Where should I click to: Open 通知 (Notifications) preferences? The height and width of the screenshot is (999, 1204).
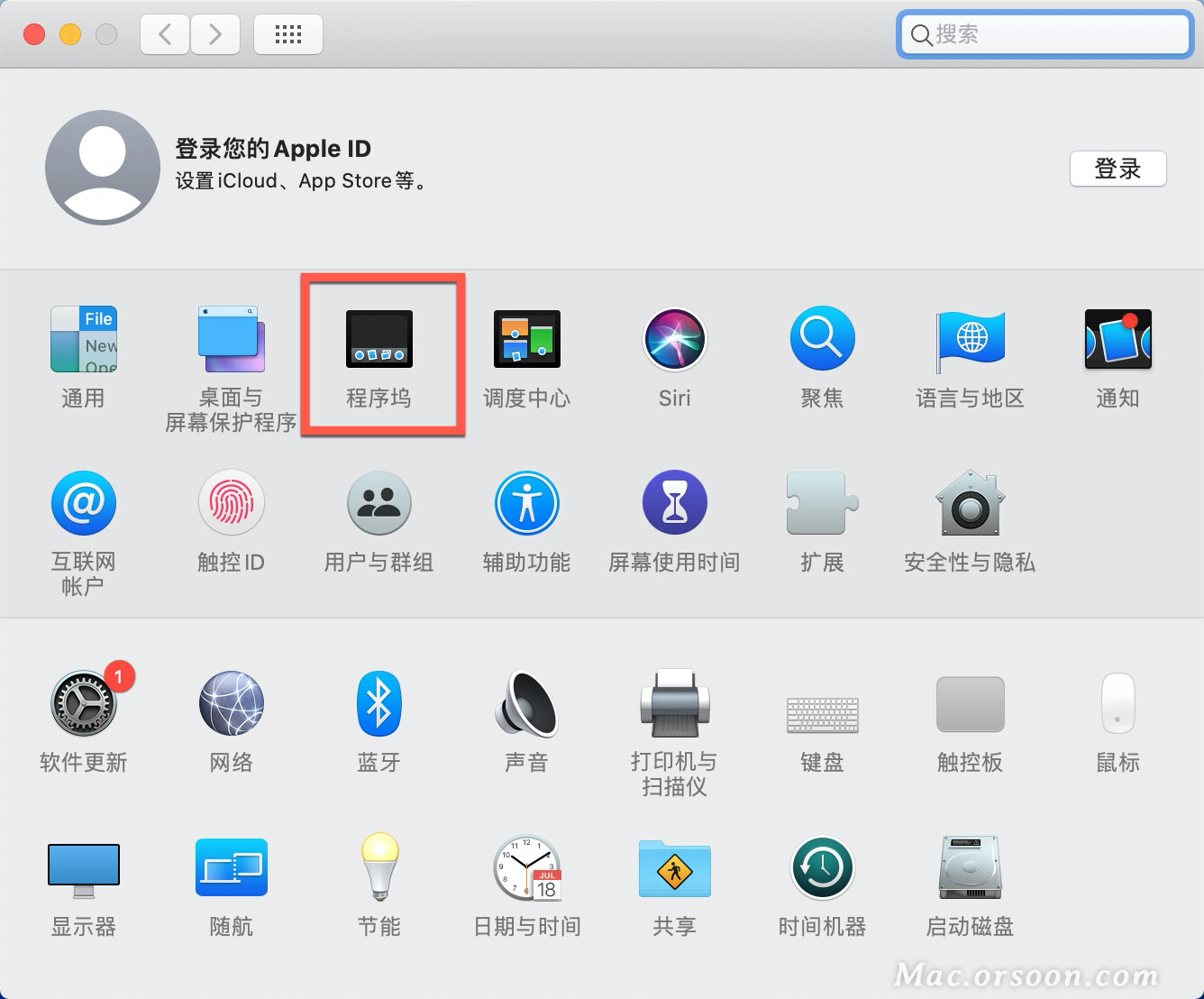coord(1117,339)
